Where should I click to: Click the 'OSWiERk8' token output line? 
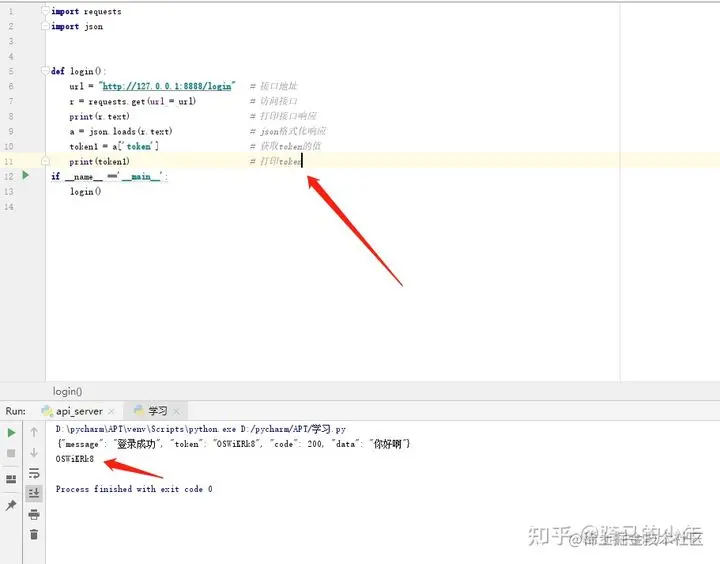[75, 459]
